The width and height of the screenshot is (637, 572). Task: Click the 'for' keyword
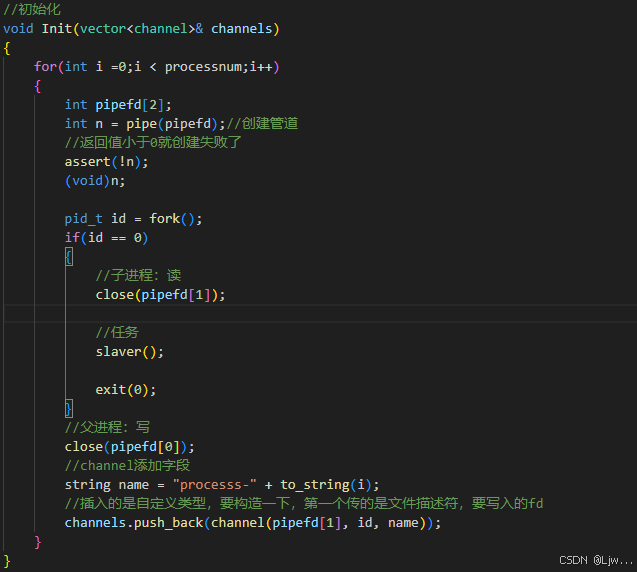(x=45, y=67)
